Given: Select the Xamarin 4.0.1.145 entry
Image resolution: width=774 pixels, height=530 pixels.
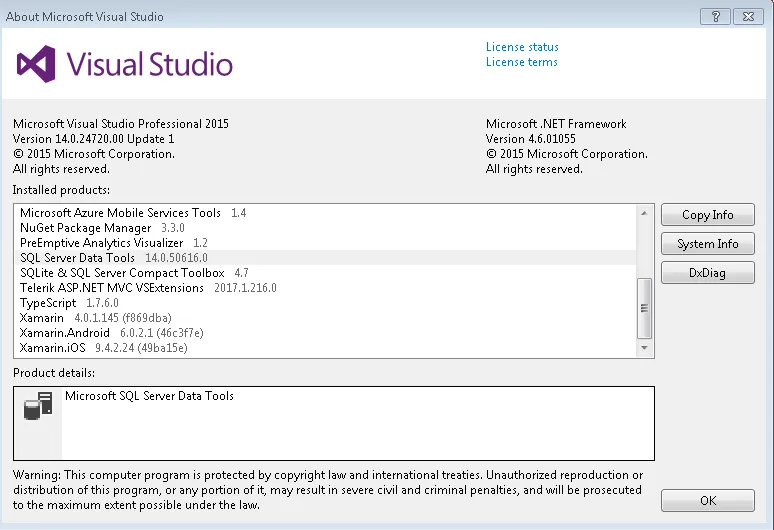Looking at the screenshot, I should tap(325, 318).
